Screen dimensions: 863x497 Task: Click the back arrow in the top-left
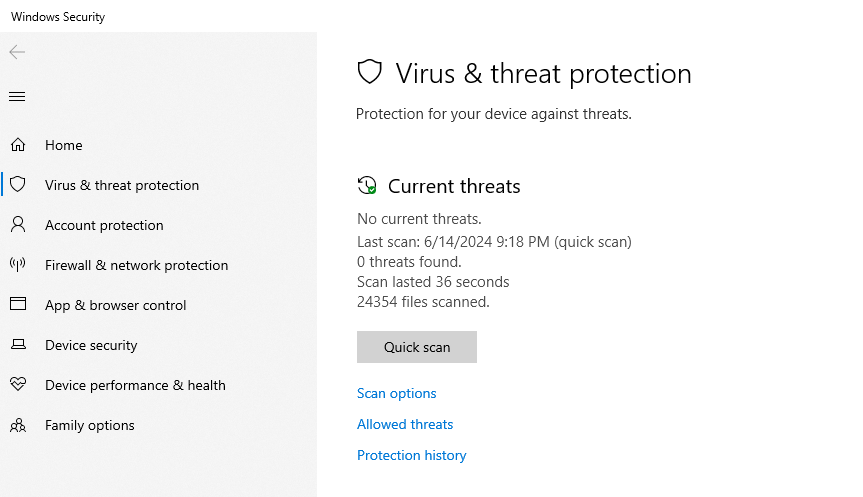point(17,52)
